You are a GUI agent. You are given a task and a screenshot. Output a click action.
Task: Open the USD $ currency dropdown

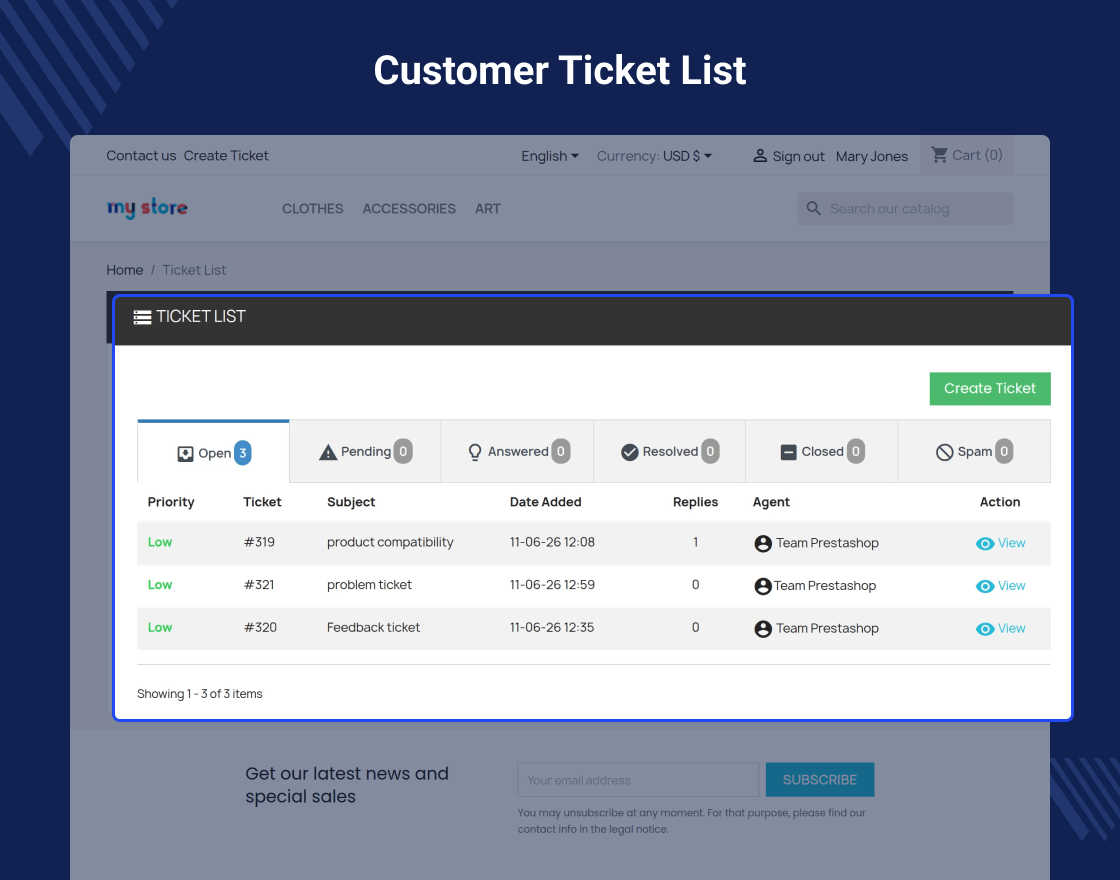pos(687,156)
